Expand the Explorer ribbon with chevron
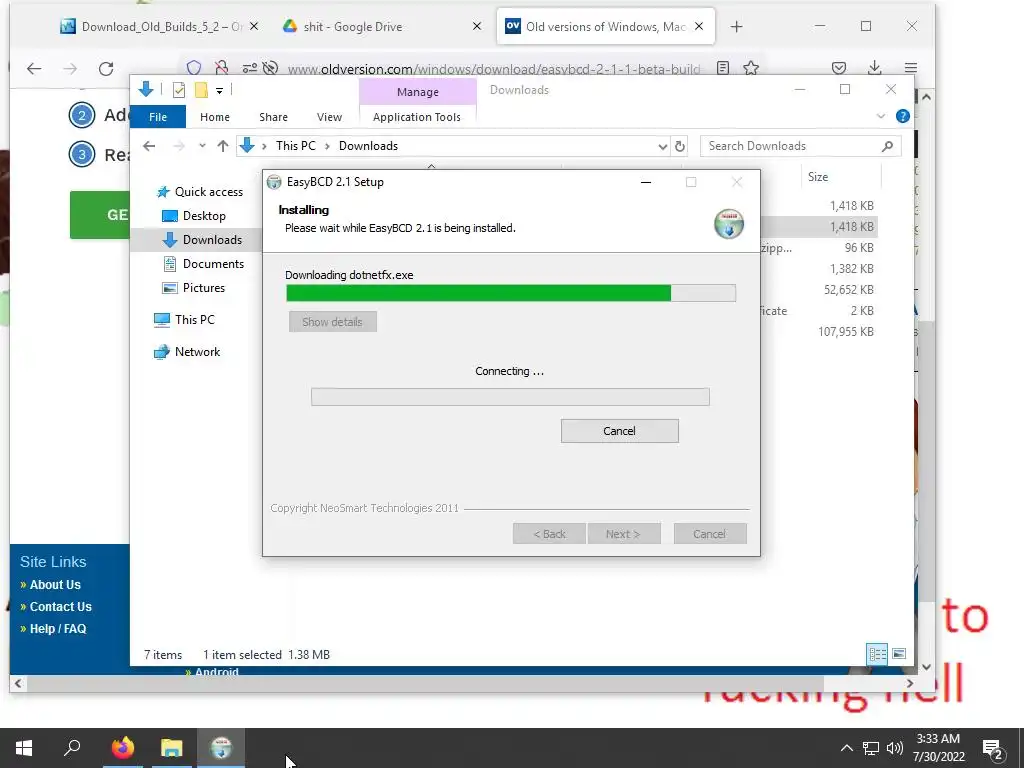Screen dimensions: 1024x768 click(x=880, y=116)
